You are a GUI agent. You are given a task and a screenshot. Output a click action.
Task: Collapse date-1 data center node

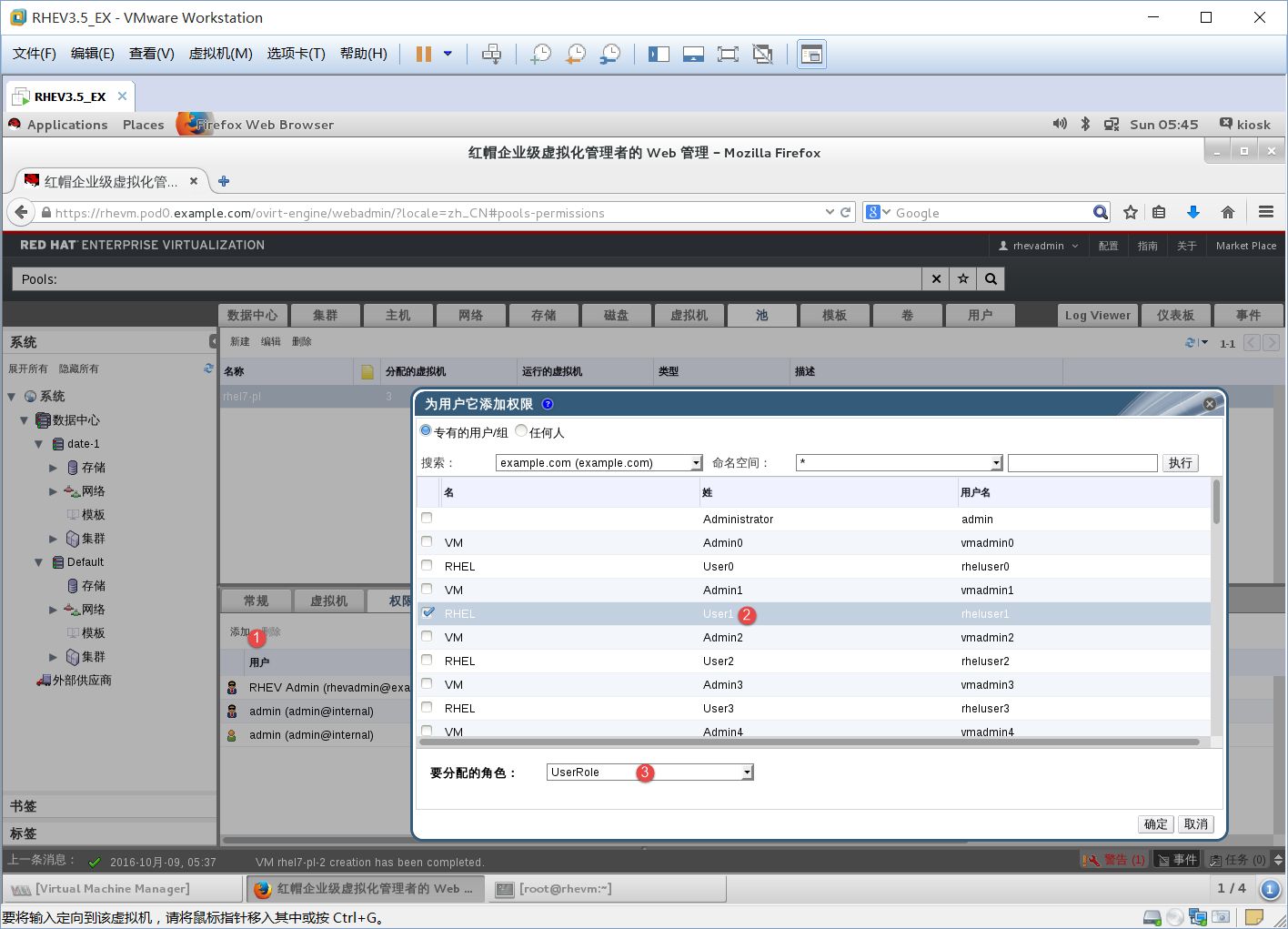[x=39, y=444]
